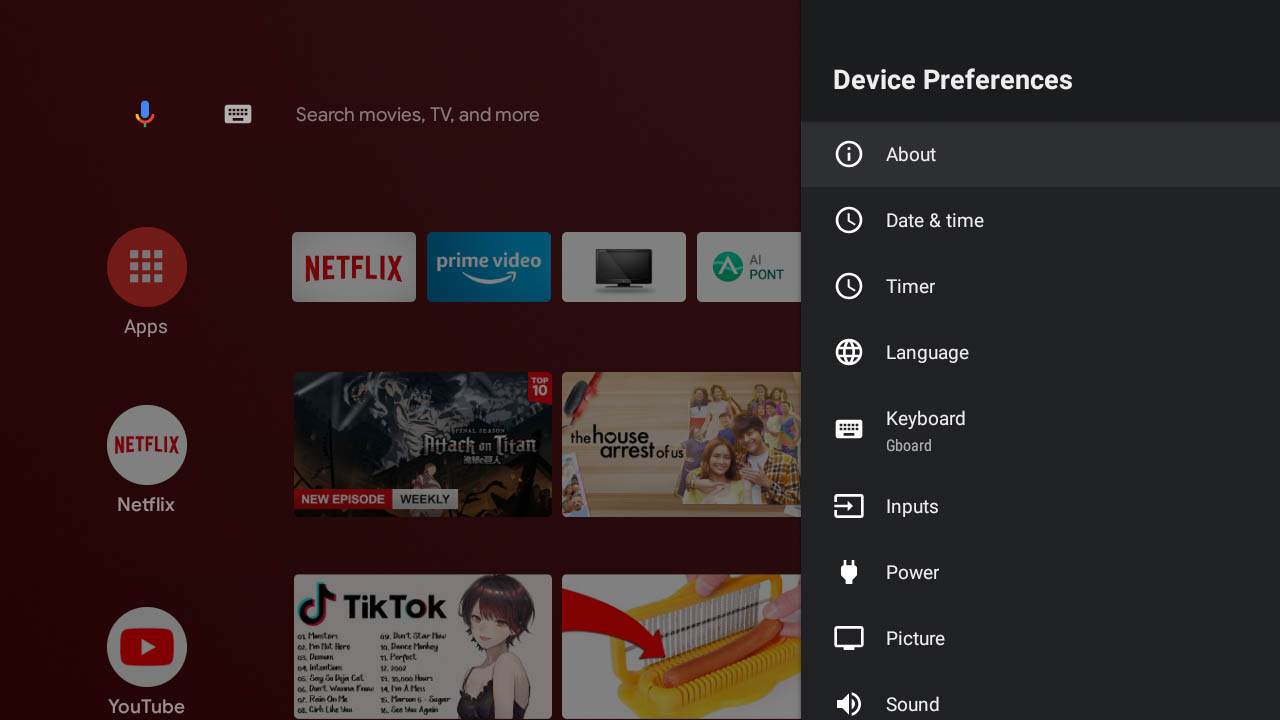Open the Netflix channel icon in sidebar

click(x=146, y=445)
